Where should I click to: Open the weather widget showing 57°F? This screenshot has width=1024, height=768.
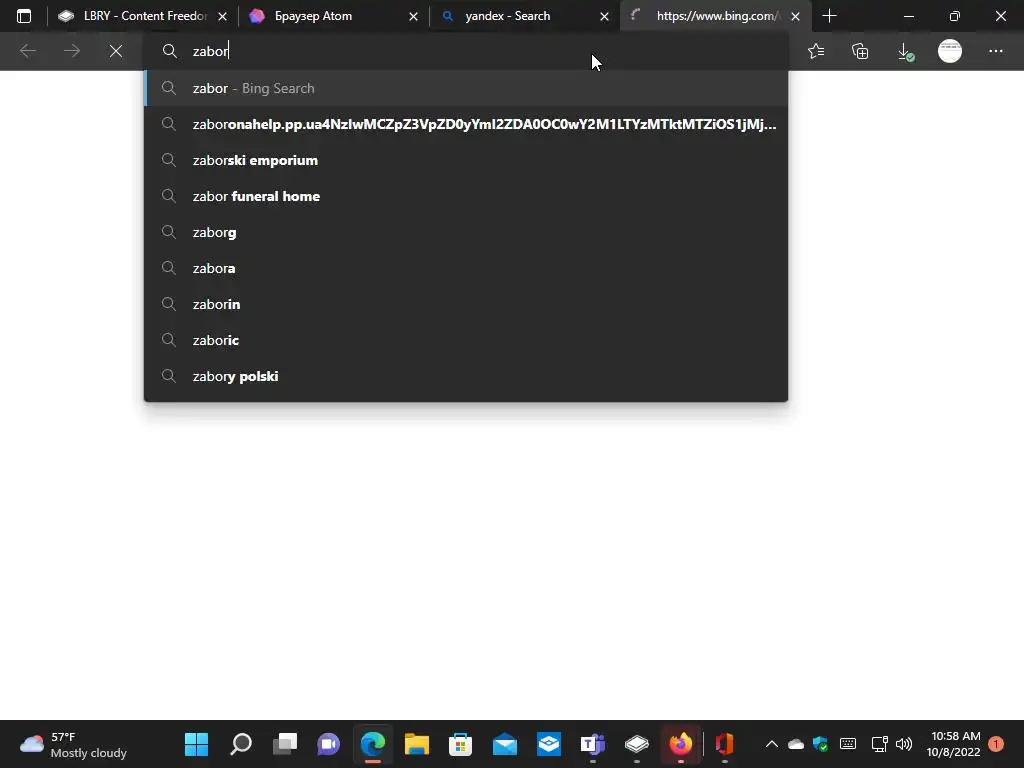pos(73,744)
